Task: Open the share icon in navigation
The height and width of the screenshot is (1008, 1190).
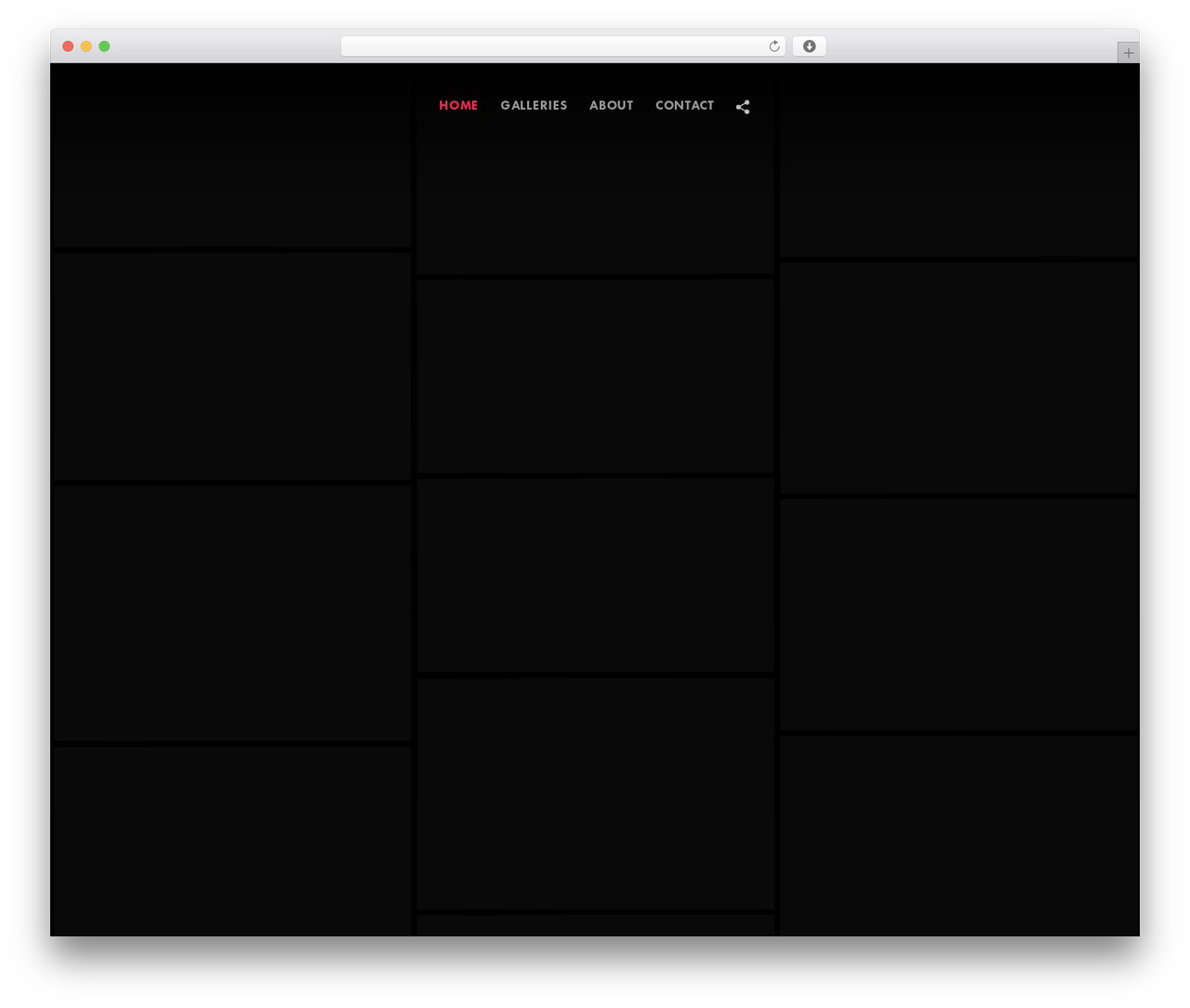Action: pos(743,107)
